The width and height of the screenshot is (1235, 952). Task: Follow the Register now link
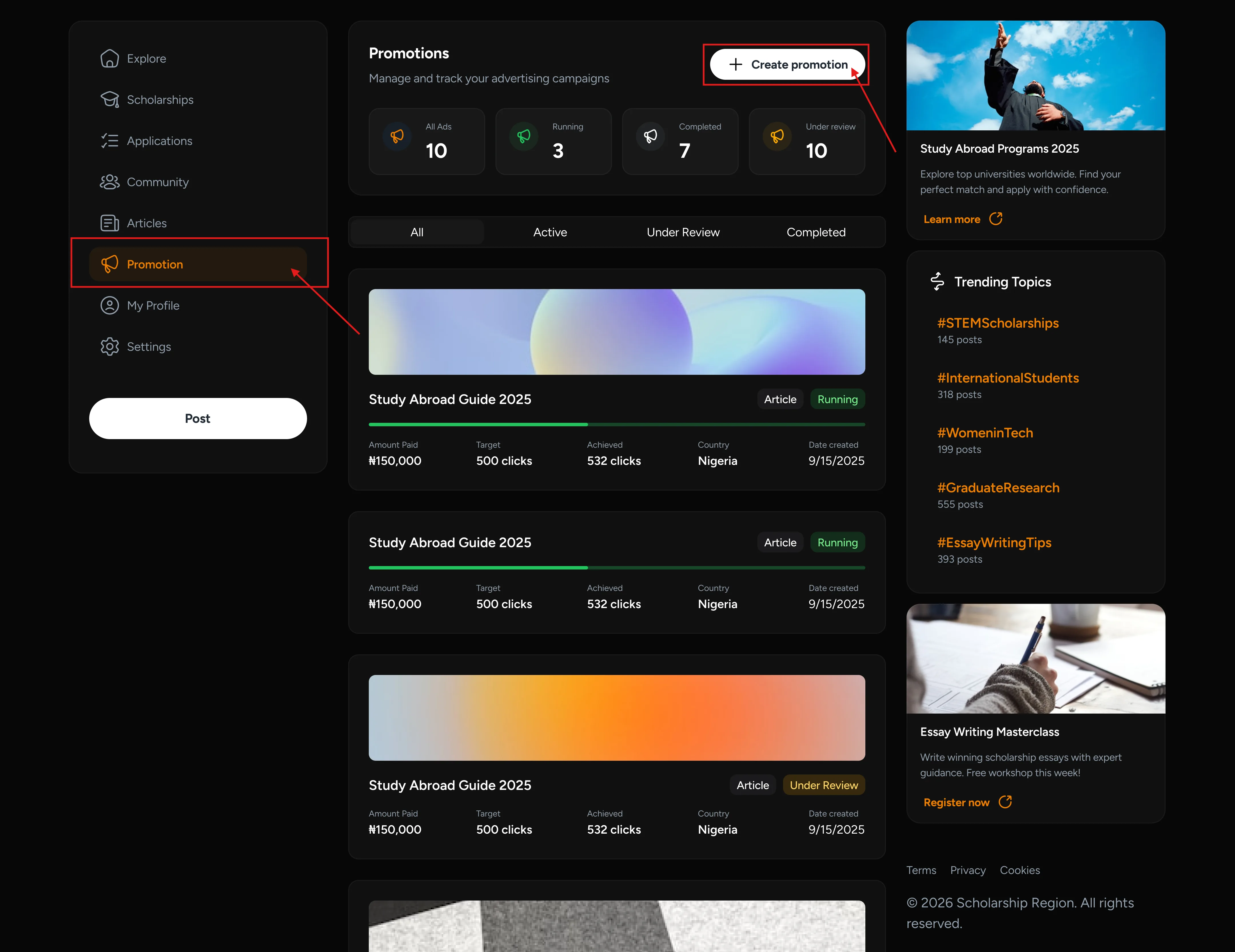click(x=956, y=802)
